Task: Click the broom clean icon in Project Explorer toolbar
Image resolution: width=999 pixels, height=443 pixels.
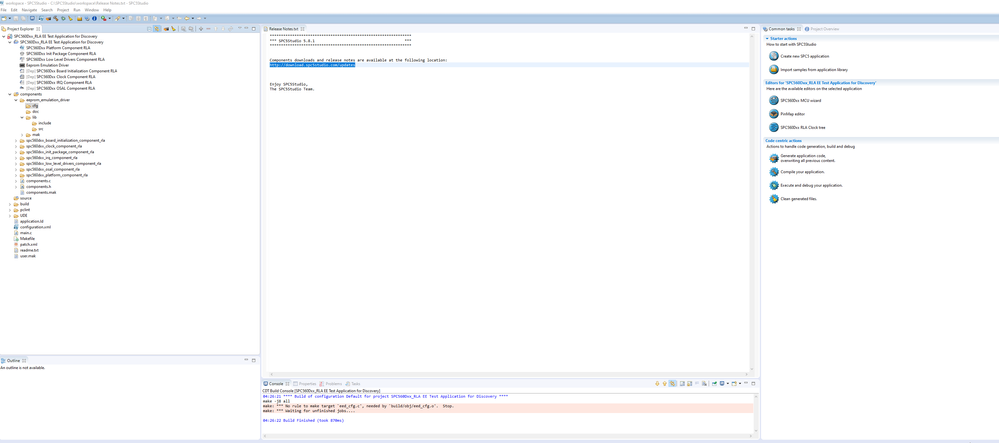Action: 173,29
